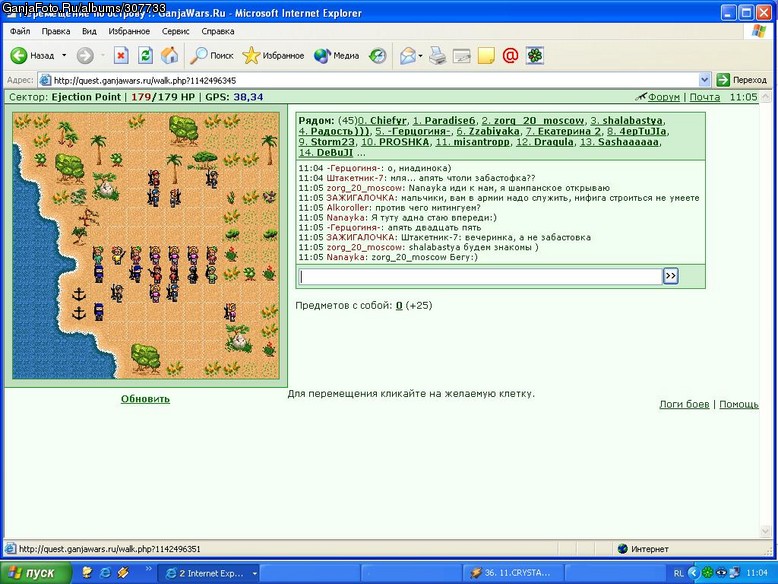This screenshot has width=778, height=584.
Task: Open player 10. PROSHKA link
Action: 395,142
